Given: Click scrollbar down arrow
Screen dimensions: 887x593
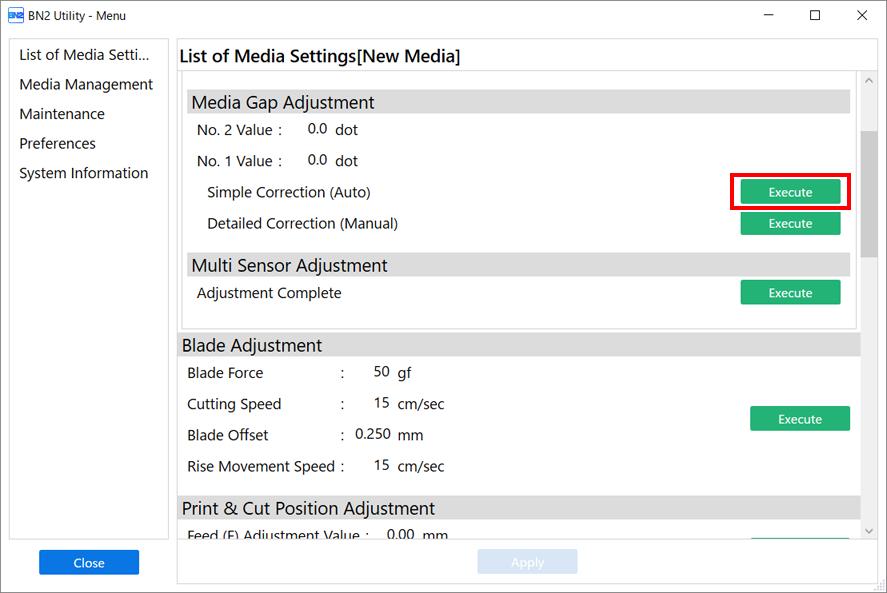Looking at the screenshot, I should [x=869, y=531].
